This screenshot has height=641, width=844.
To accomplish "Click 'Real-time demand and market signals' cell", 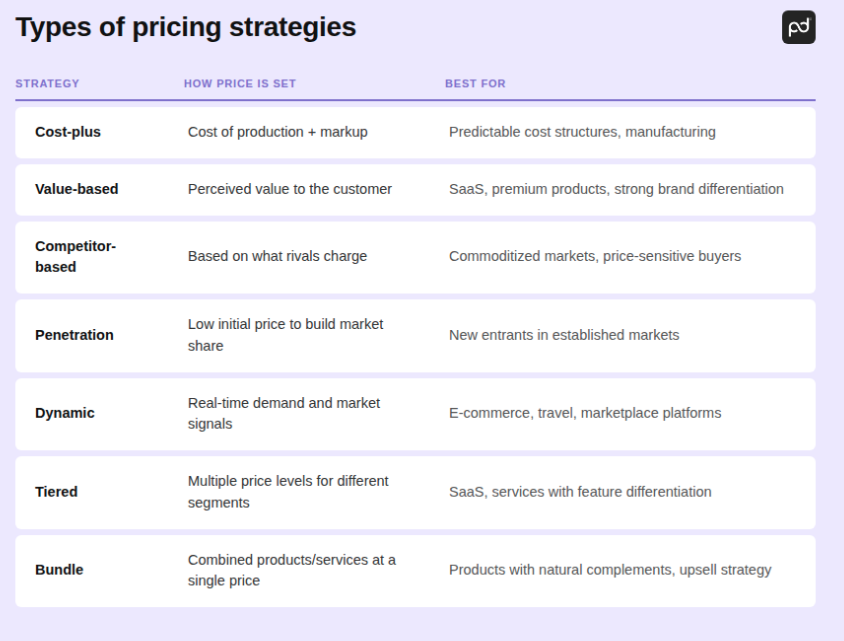I will (x=284, y=413).
